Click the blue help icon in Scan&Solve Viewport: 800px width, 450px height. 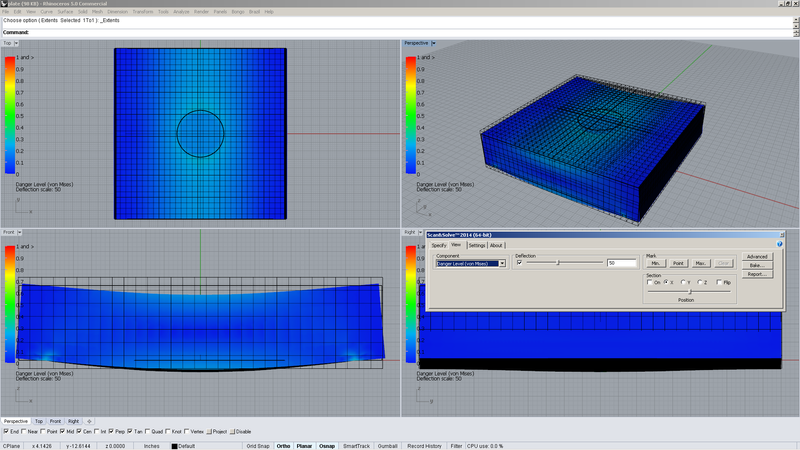click(x=779, y=244)
